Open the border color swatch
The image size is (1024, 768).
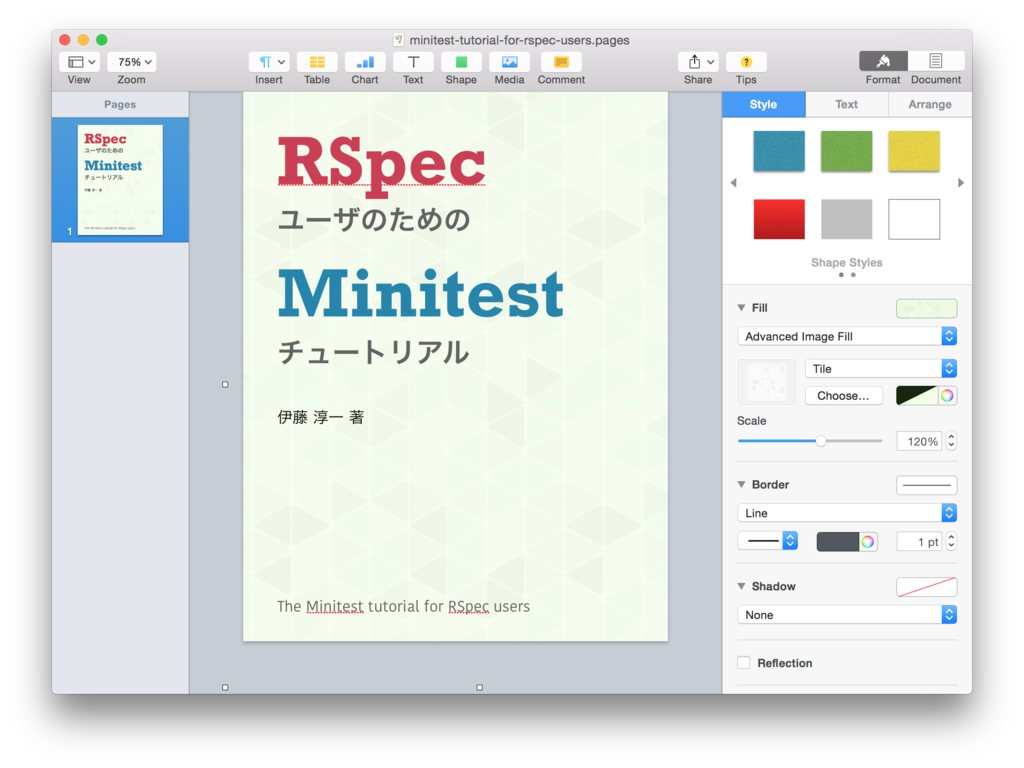click(838, 541)
